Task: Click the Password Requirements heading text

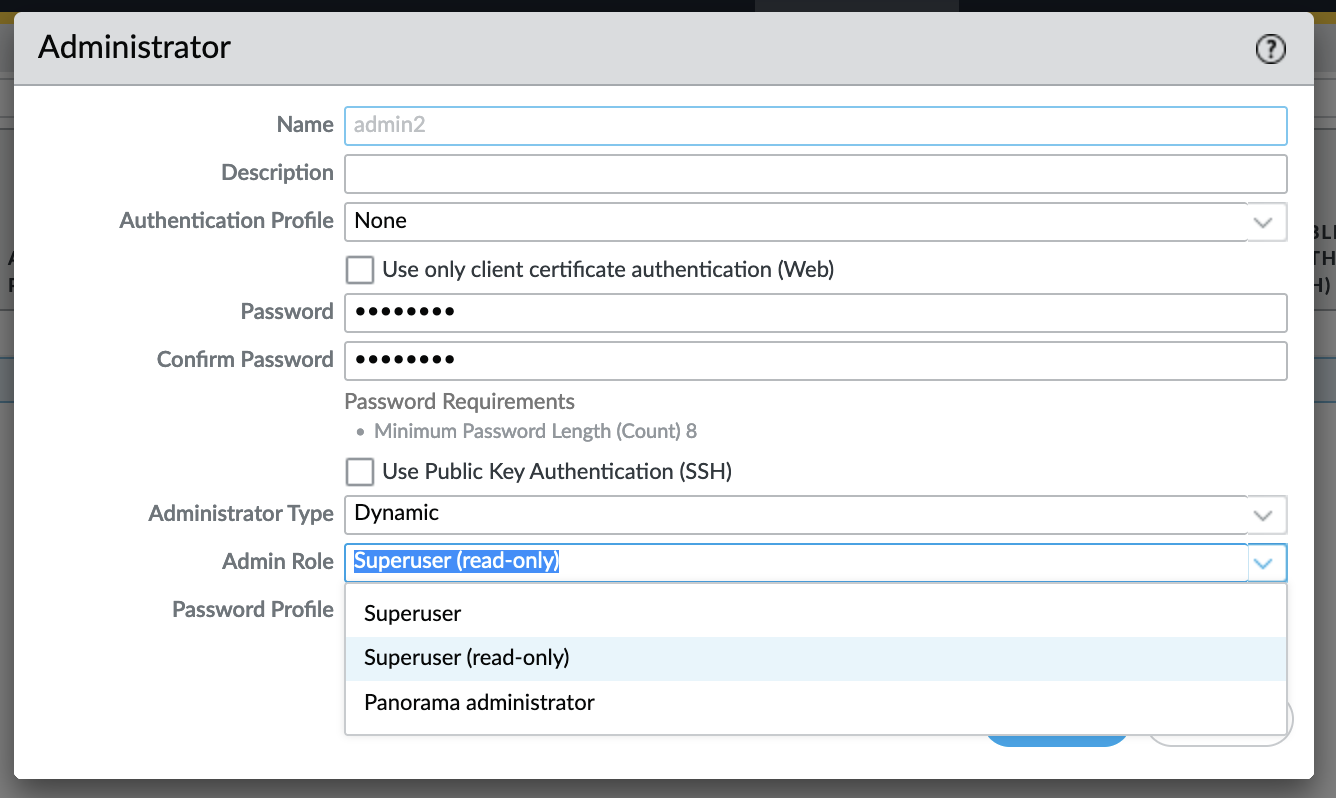Action: point(460,402)
